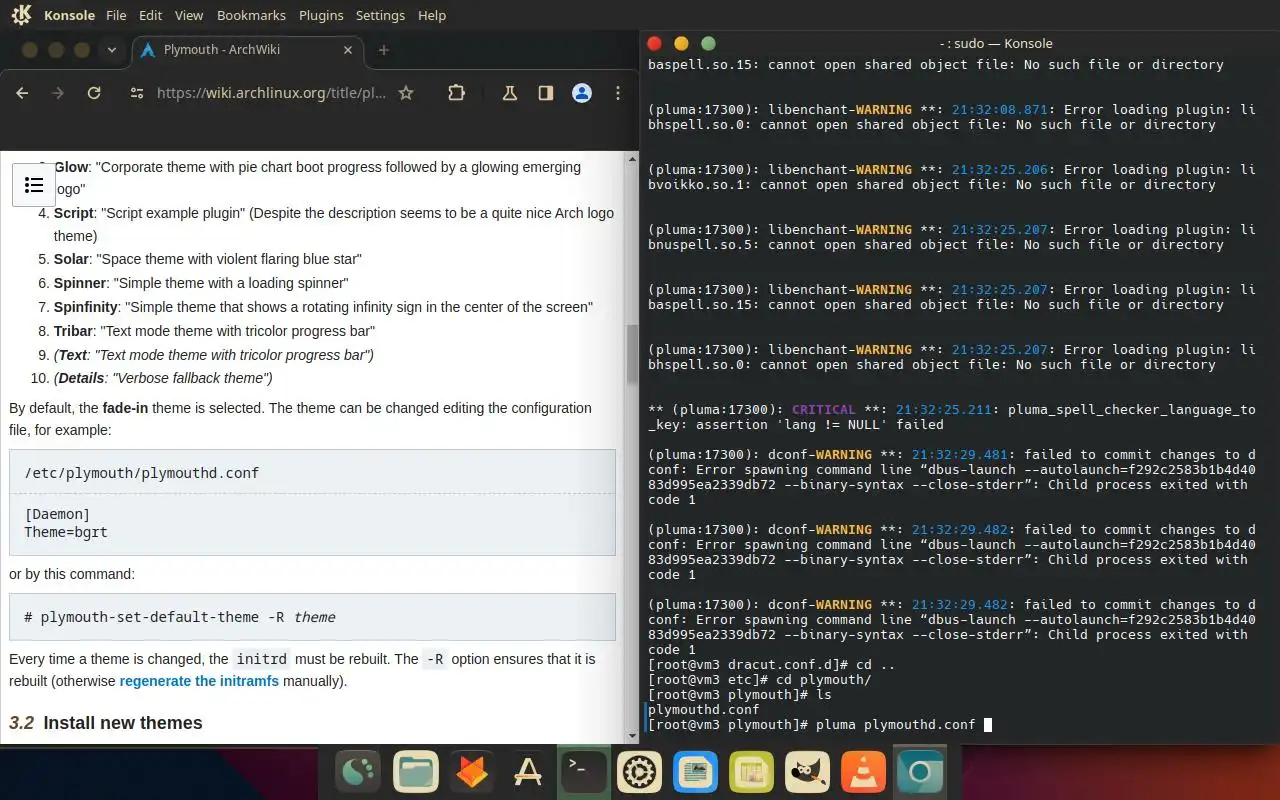Image resolution: width=1280 pixels, height=800 pixels.
Task: Close the sudo Konsole window
Action: coord(654,43)
